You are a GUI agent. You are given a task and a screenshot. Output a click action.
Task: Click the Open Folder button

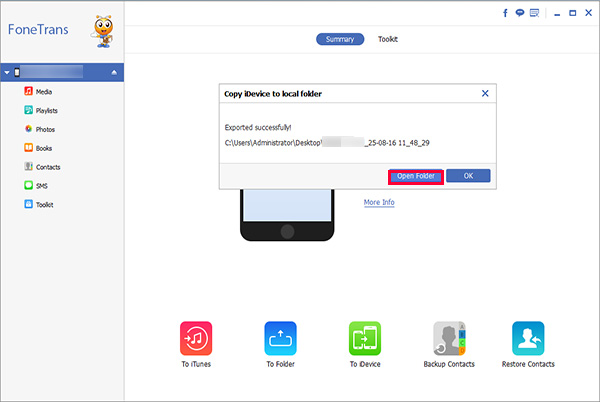[x=416, y=176]
